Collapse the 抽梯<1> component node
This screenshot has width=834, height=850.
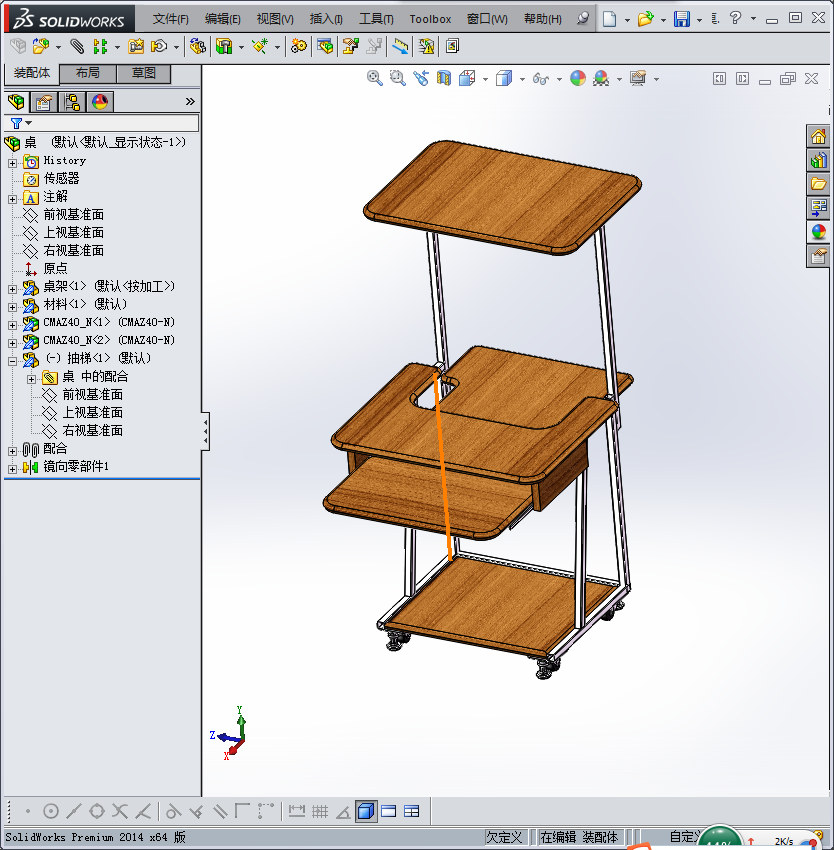tap(12, 361)
